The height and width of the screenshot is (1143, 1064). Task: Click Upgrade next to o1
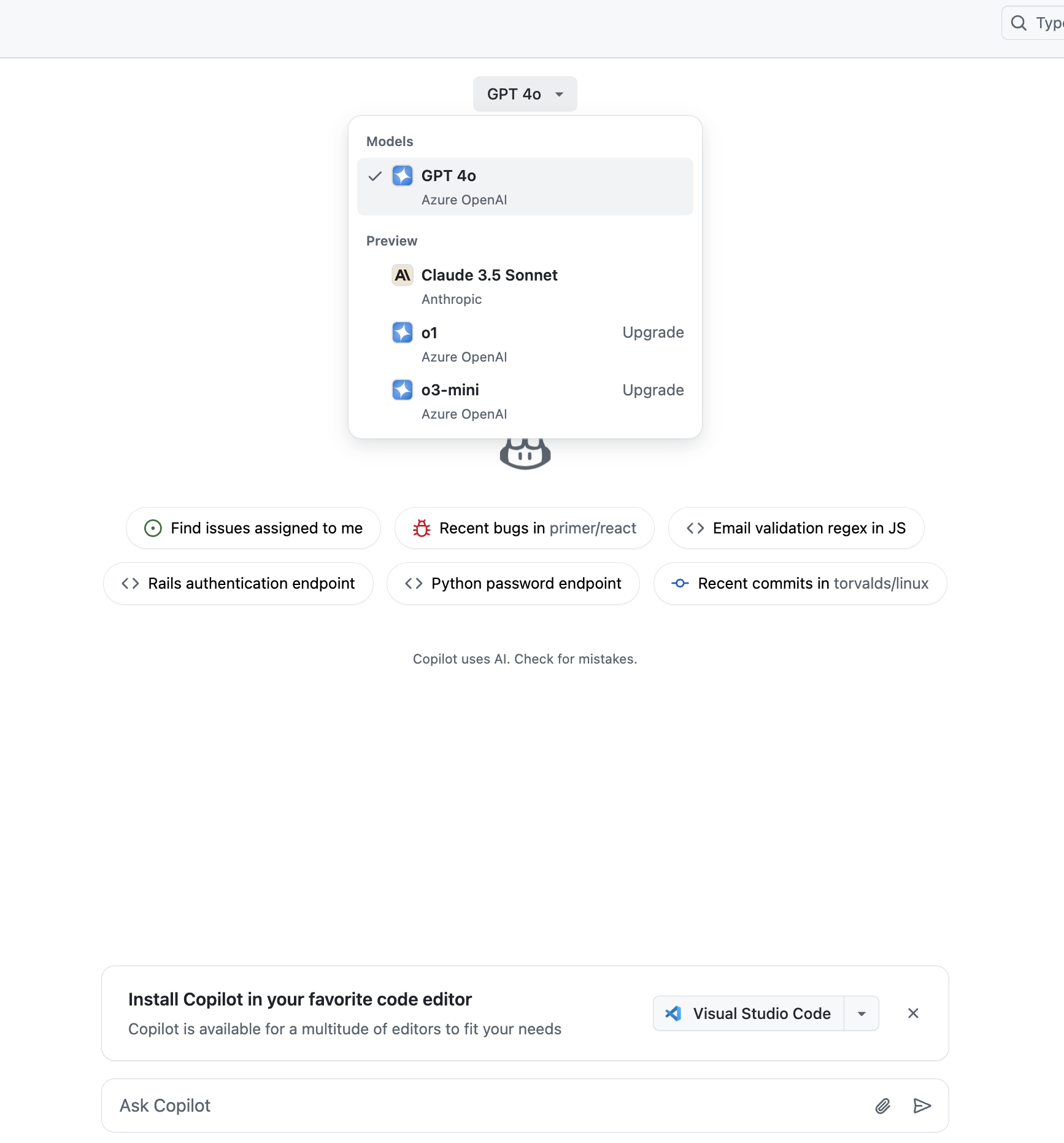tap(653, 332)
